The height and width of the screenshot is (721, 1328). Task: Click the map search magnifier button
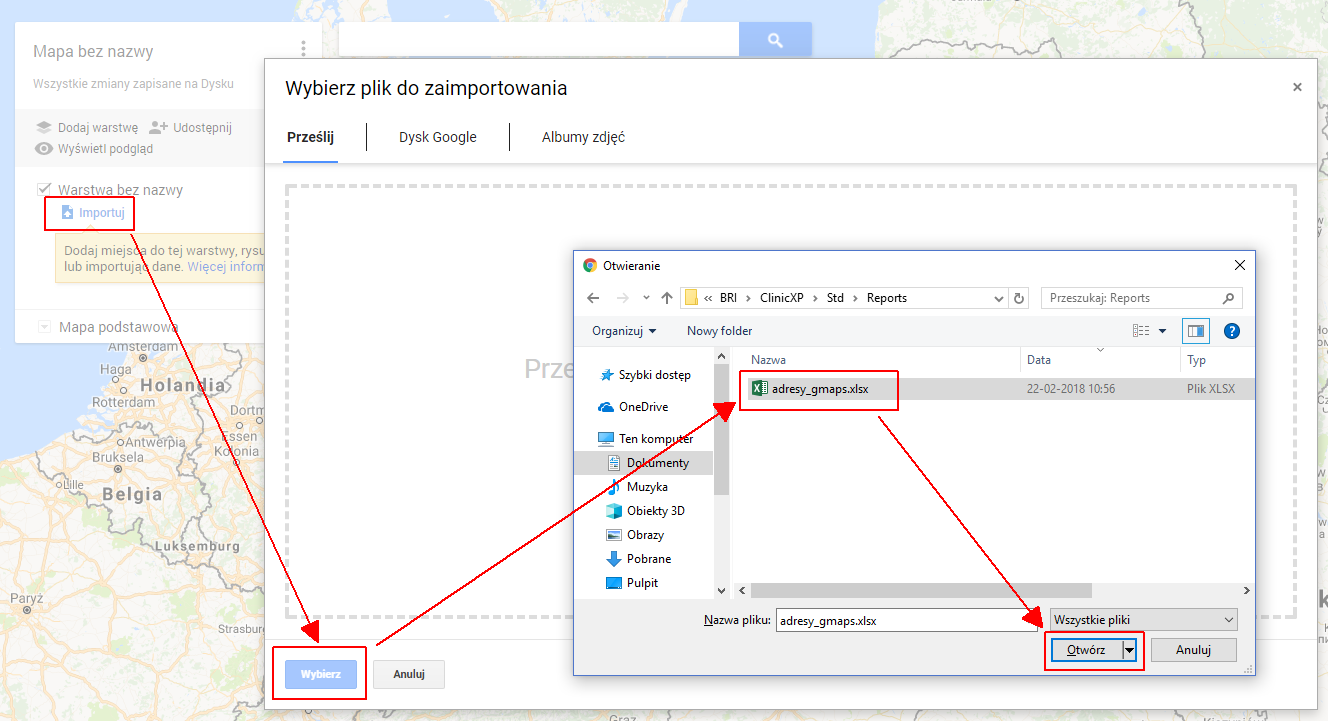coord(775,40)
